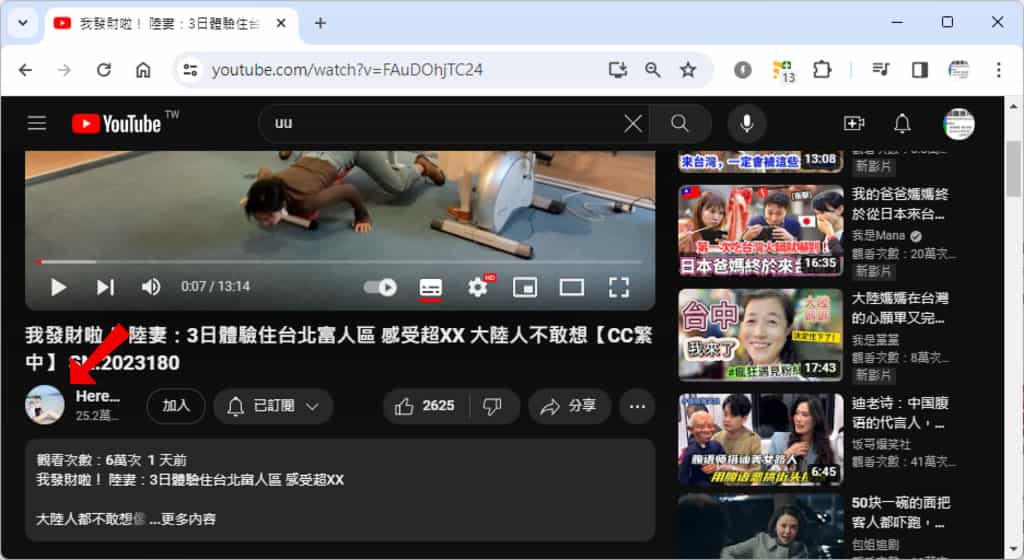The image size is (1024, 560).
Task: Open the extension with the 13 badge
Action: click(782, 70)
